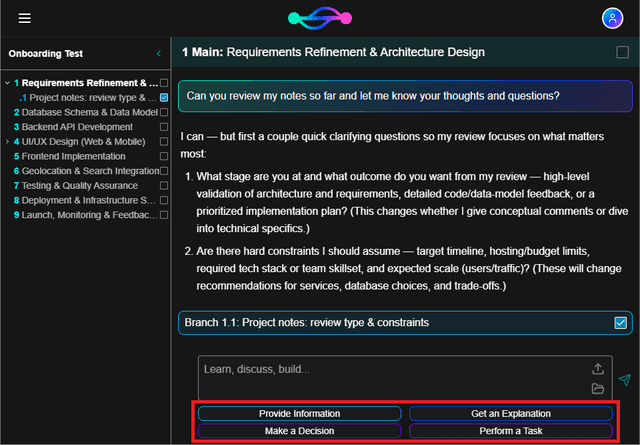
Task: Click the Provide Information button
Action: tap(299, 413)
